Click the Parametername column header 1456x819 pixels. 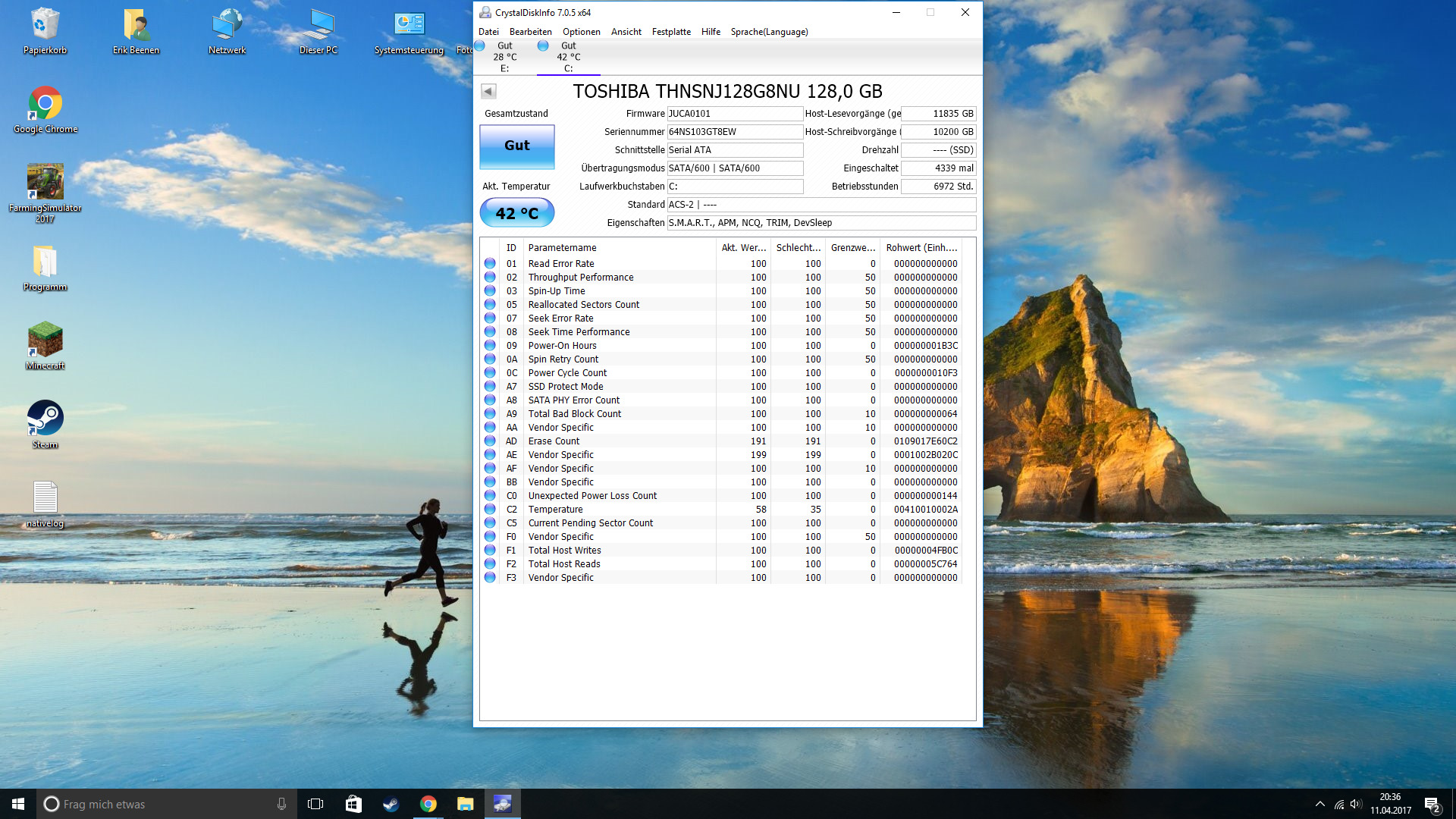[x=562, y=248]
